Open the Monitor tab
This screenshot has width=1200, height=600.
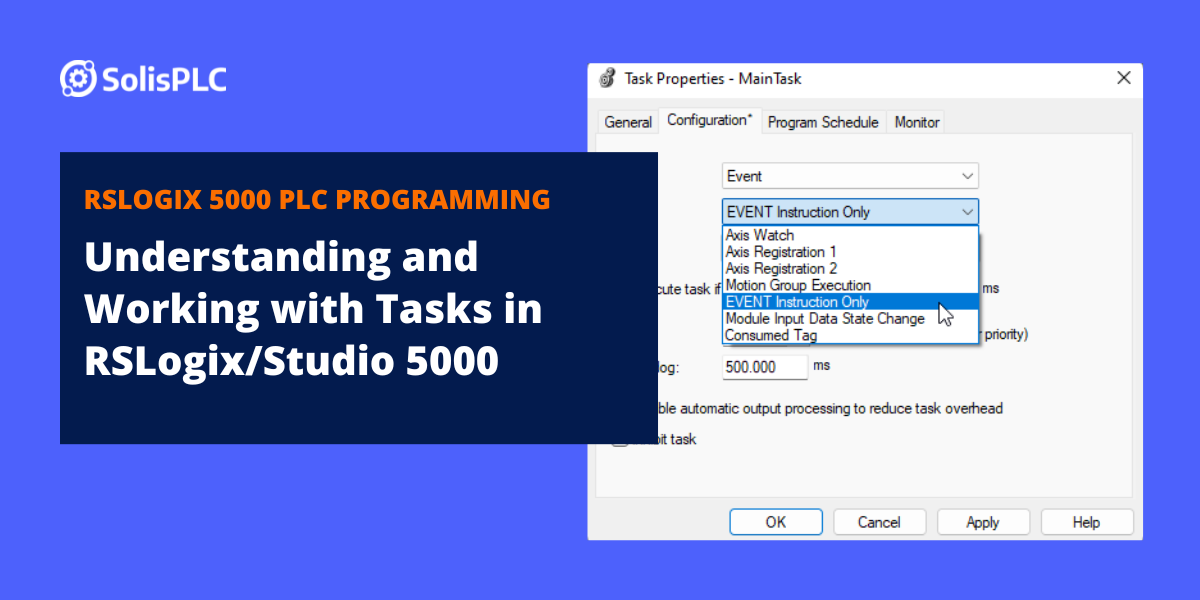tap(915, 121)
